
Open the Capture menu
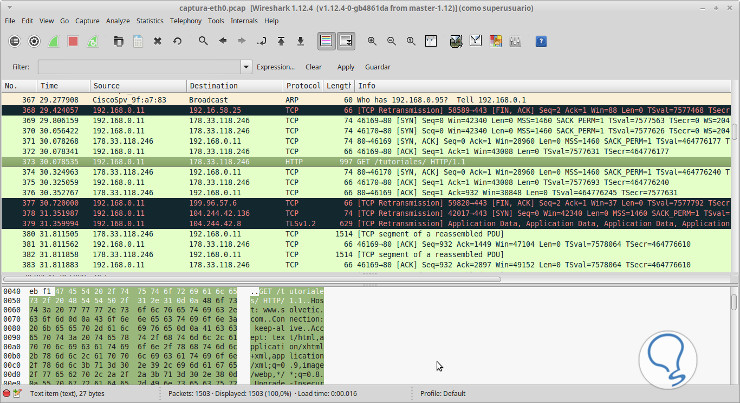coord(87,21)
